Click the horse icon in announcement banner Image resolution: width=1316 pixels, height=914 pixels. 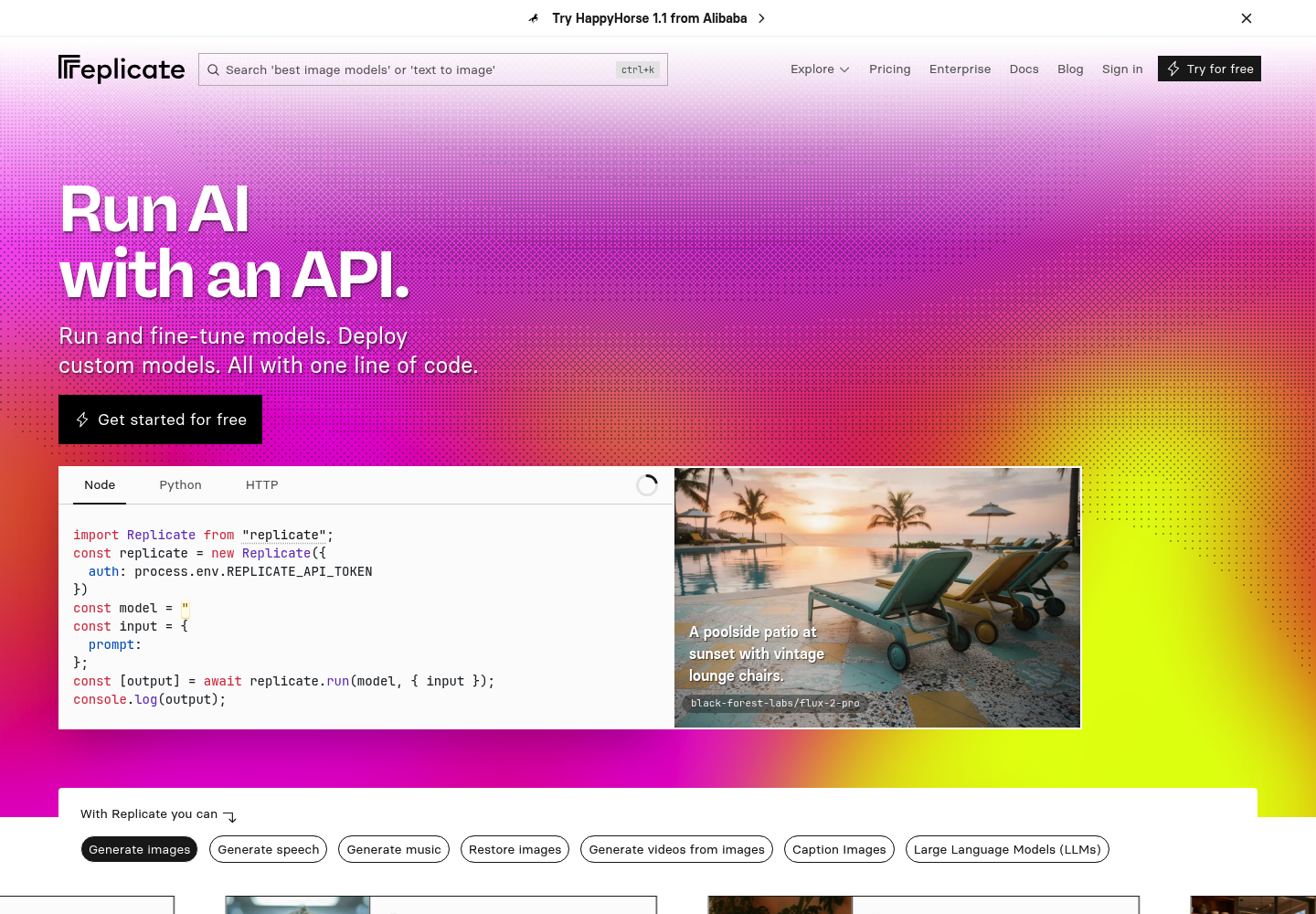534,18
